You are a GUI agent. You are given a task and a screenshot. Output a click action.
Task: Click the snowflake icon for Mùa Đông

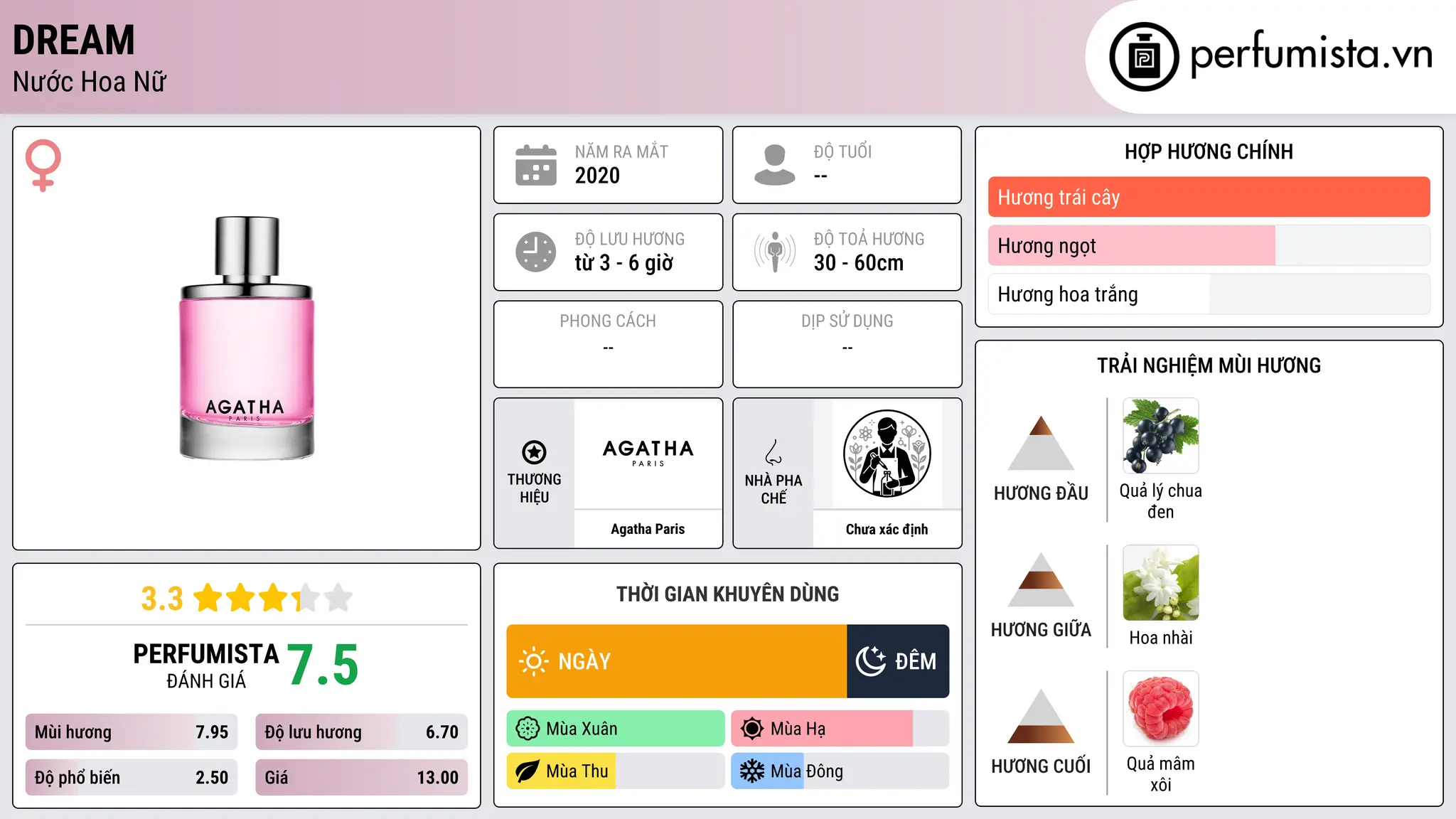pos(752,771)
